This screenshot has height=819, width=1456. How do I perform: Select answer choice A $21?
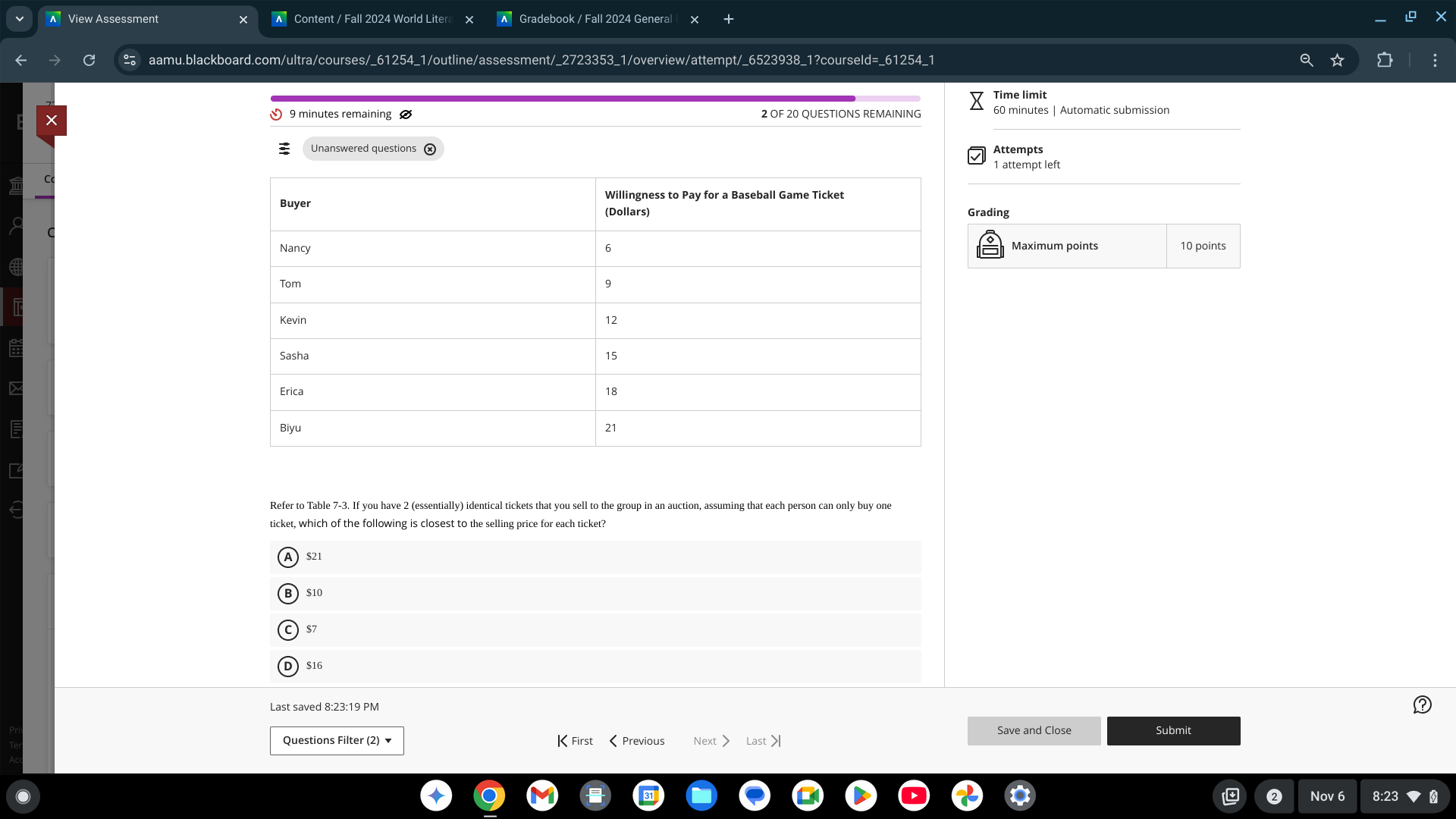(x=288, y=557)
